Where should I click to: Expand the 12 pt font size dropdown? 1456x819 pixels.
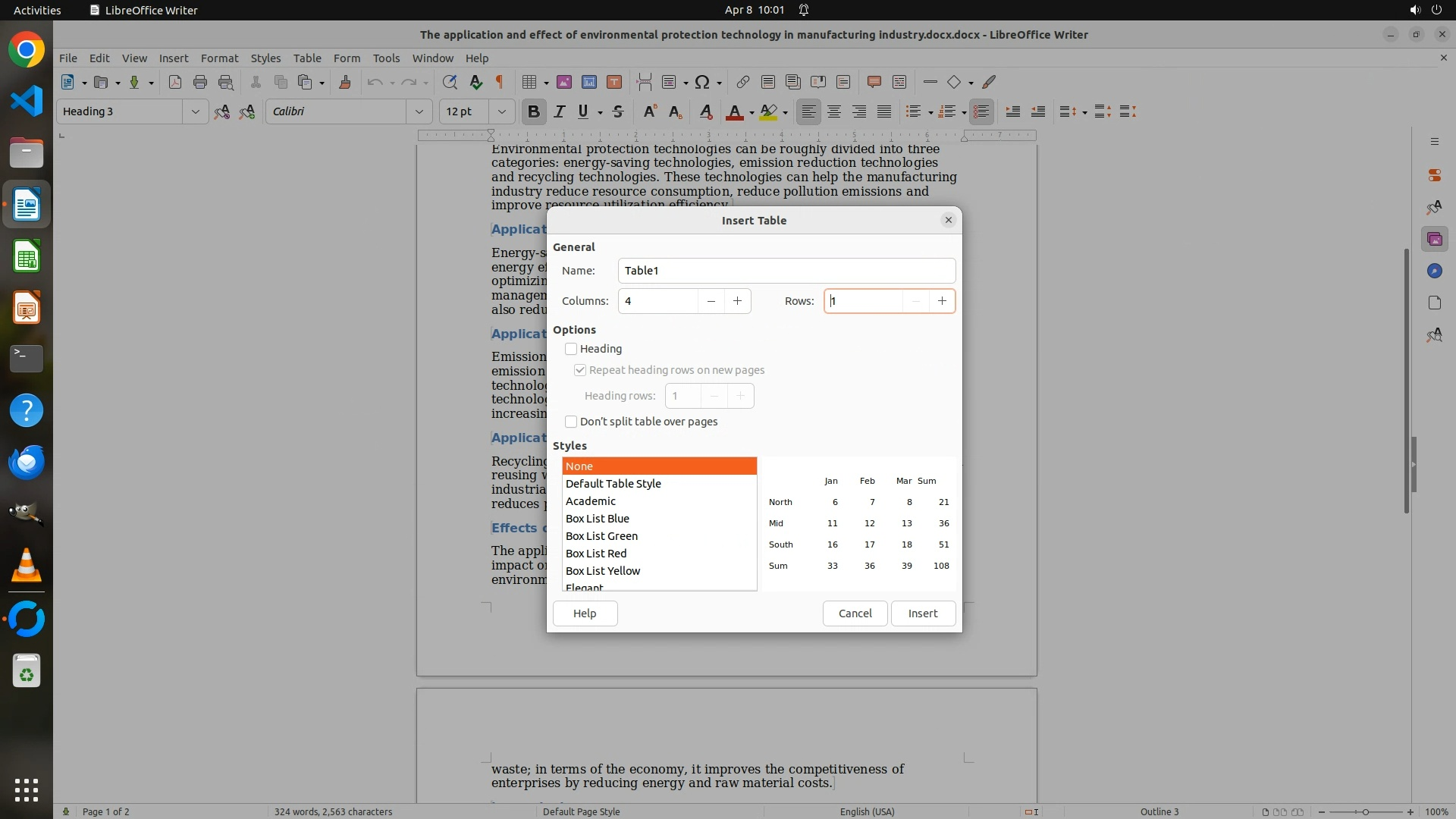501,111
